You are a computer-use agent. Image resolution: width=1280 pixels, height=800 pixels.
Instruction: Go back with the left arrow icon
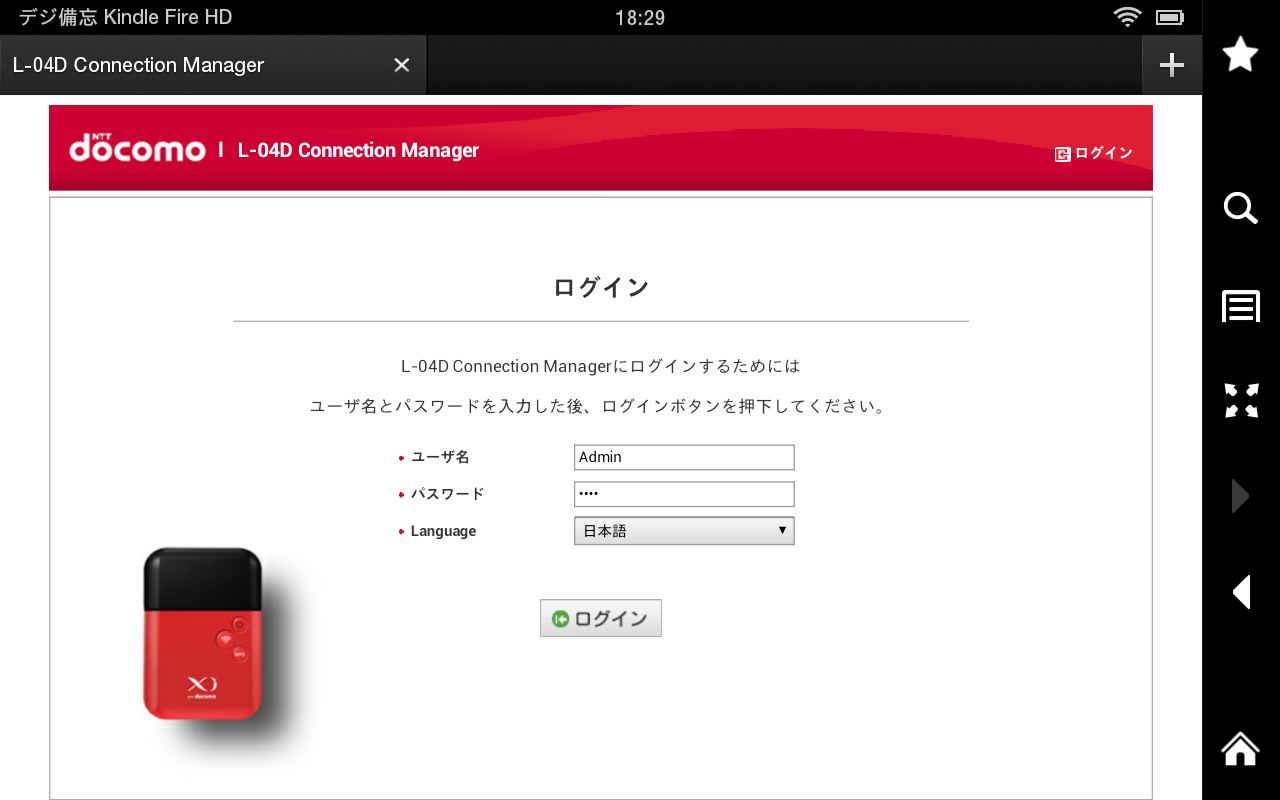pos(1240,592)
